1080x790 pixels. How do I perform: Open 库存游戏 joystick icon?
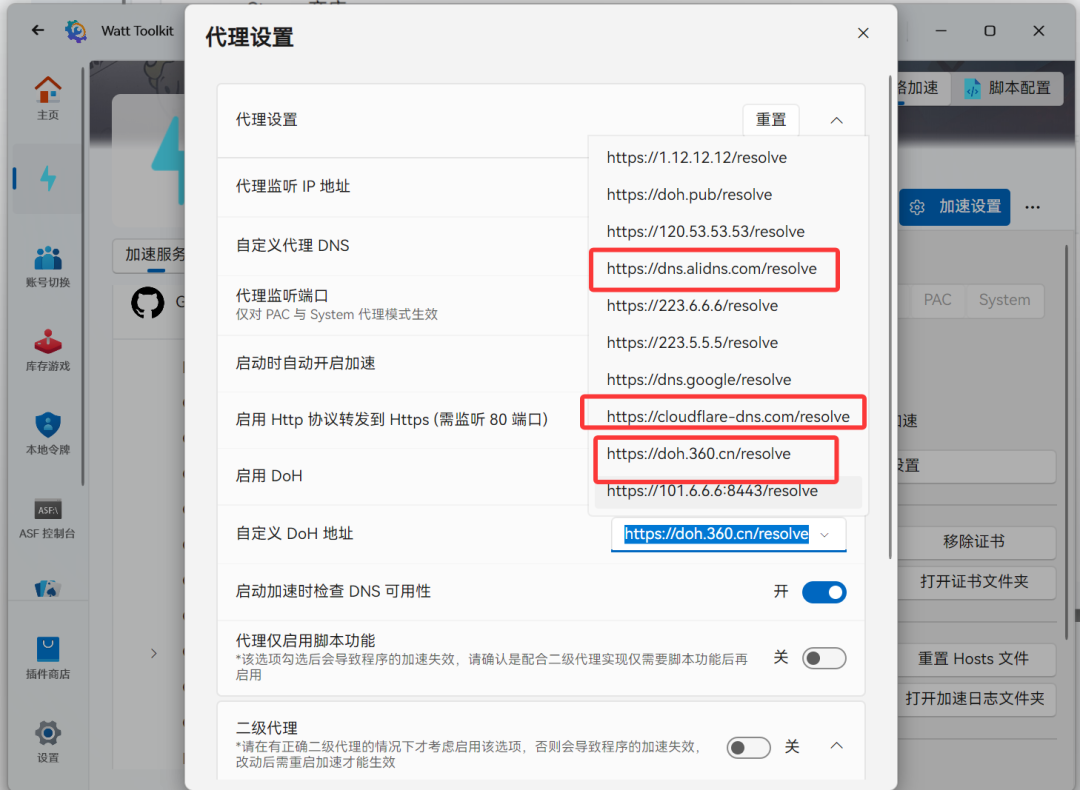click(48, 350)
